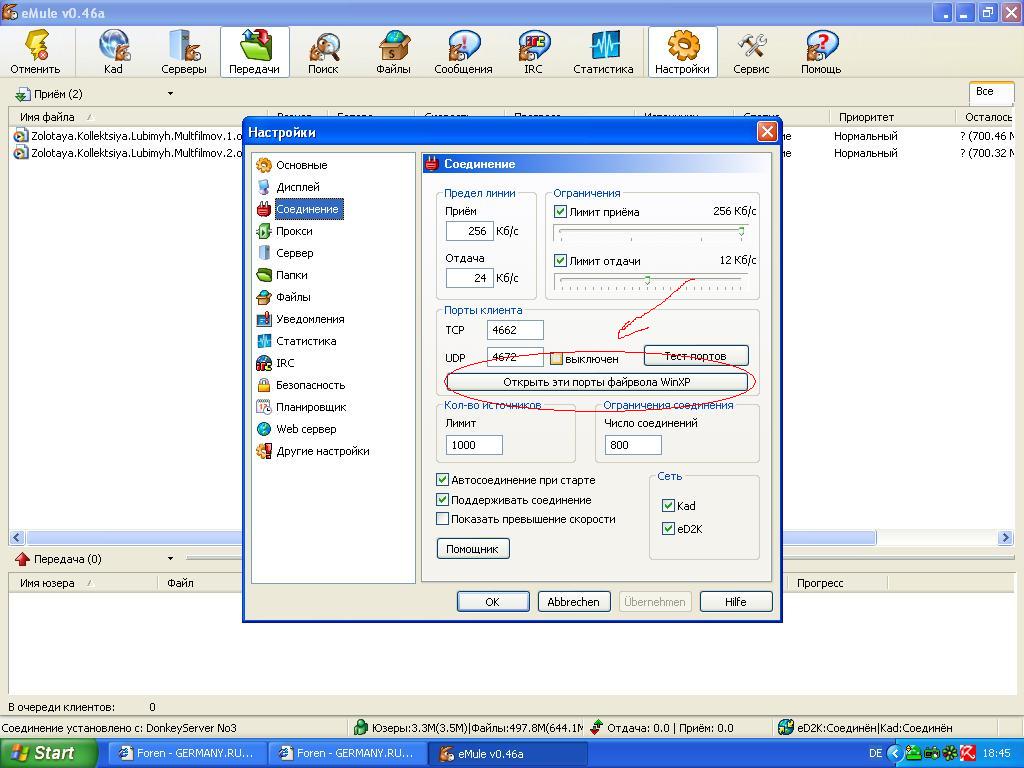Click the UDP port input field
Viewport: 1024px width, 768px height.
click(x=515, y=357)
